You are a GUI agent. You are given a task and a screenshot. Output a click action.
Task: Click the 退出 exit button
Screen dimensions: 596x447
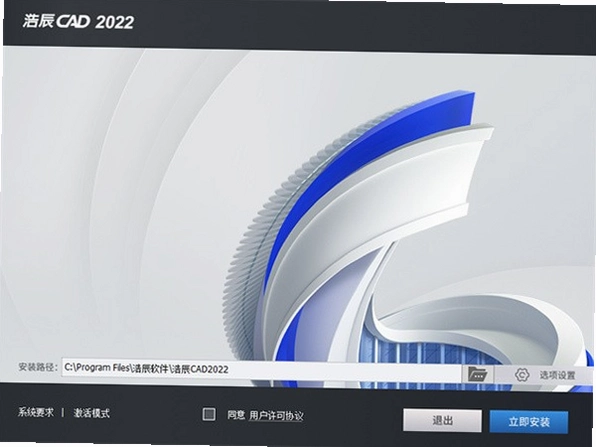[x=442, y=420]
